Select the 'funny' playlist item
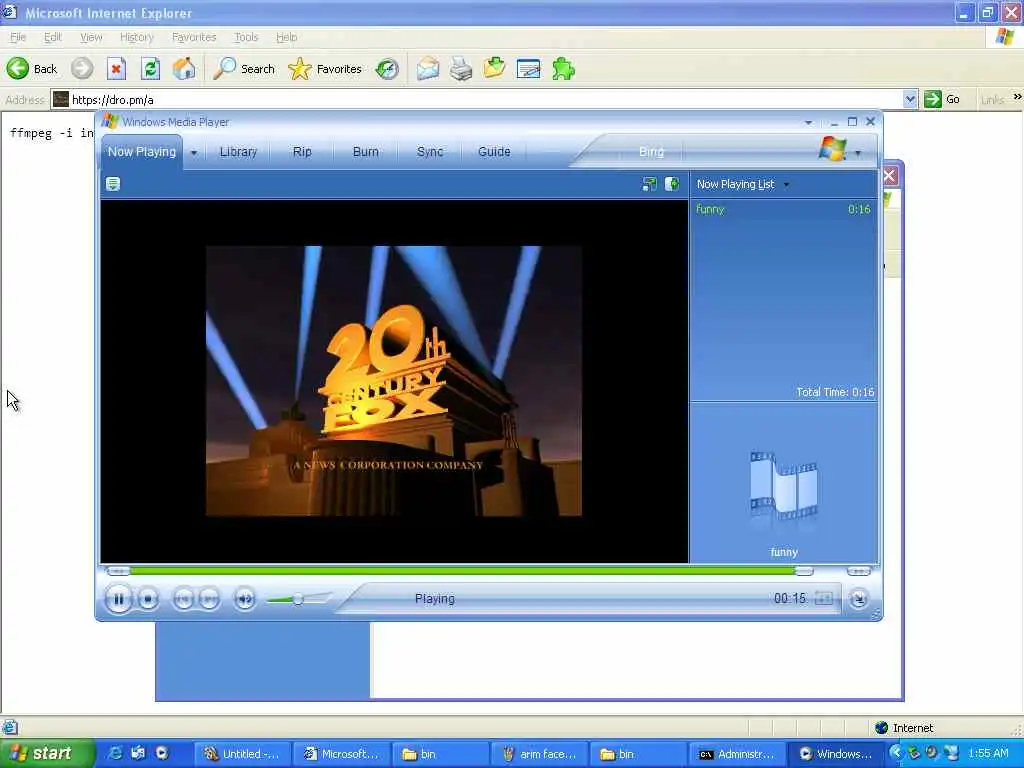Viewport: 1024px width, 768px height. pos(783,209)
